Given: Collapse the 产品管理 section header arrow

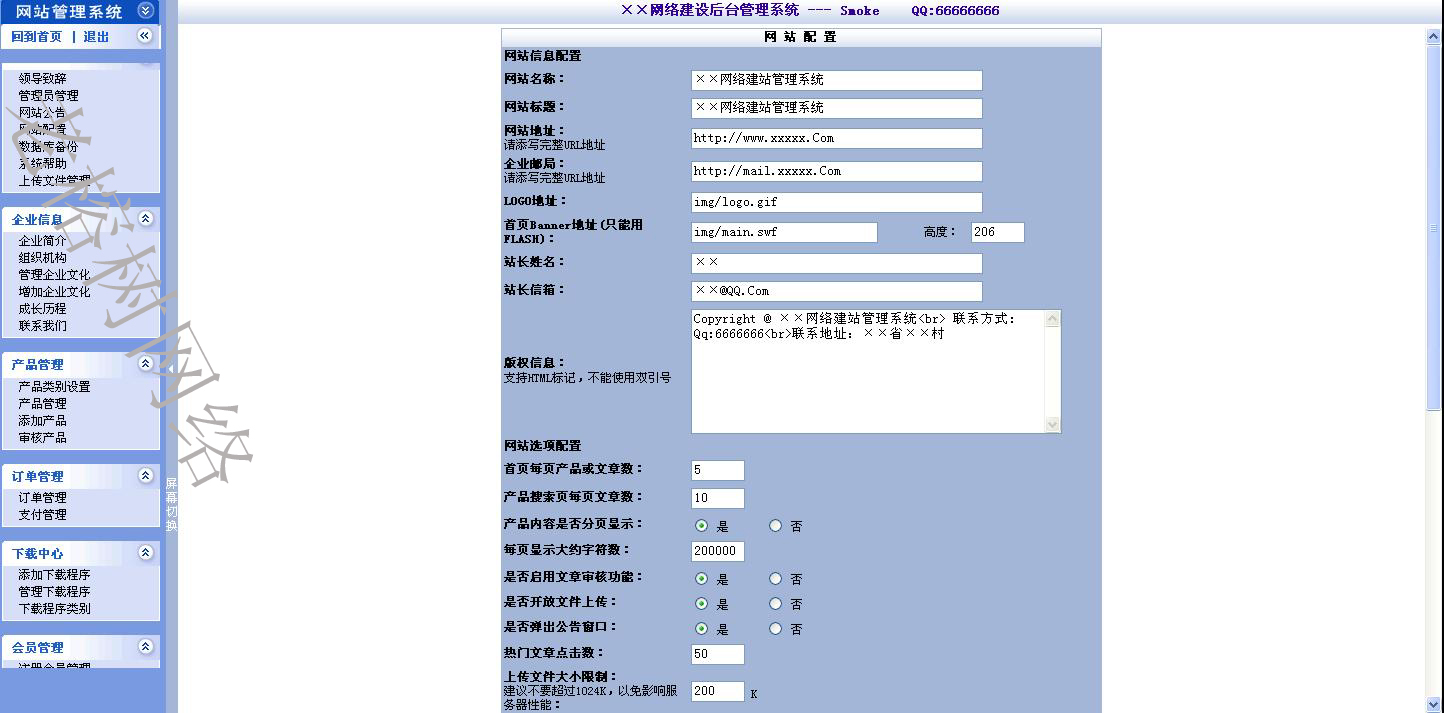Looking at the screenshot, I should (145, 364).
